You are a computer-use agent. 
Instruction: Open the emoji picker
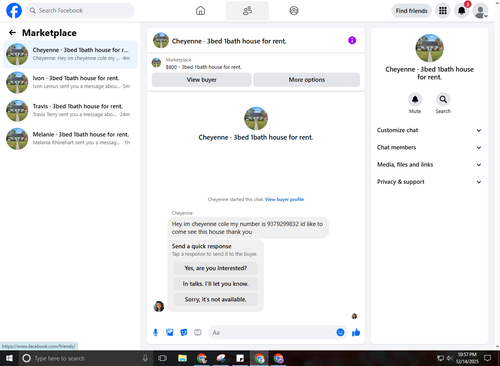[340, 332]
